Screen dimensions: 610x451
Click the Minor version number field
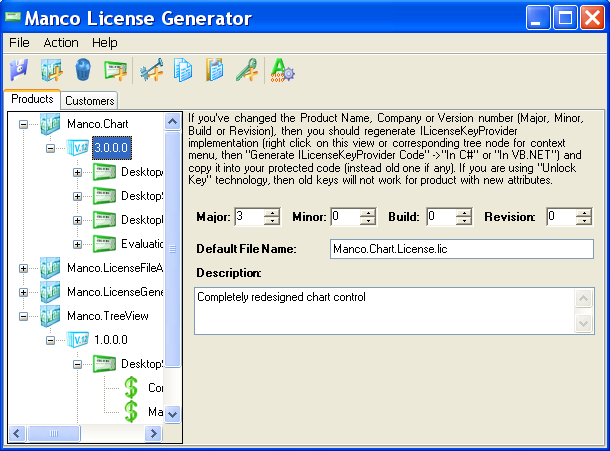(x=345, y=217)
